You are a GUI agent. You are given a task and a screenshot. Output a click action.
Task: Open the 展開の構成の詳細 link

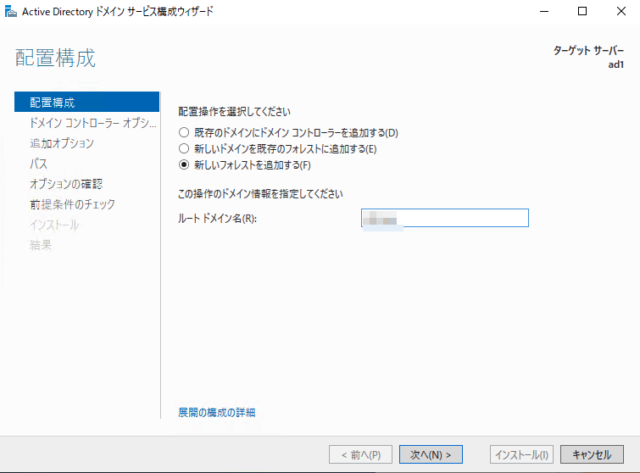pyautogui.click(x=217, y=413)
